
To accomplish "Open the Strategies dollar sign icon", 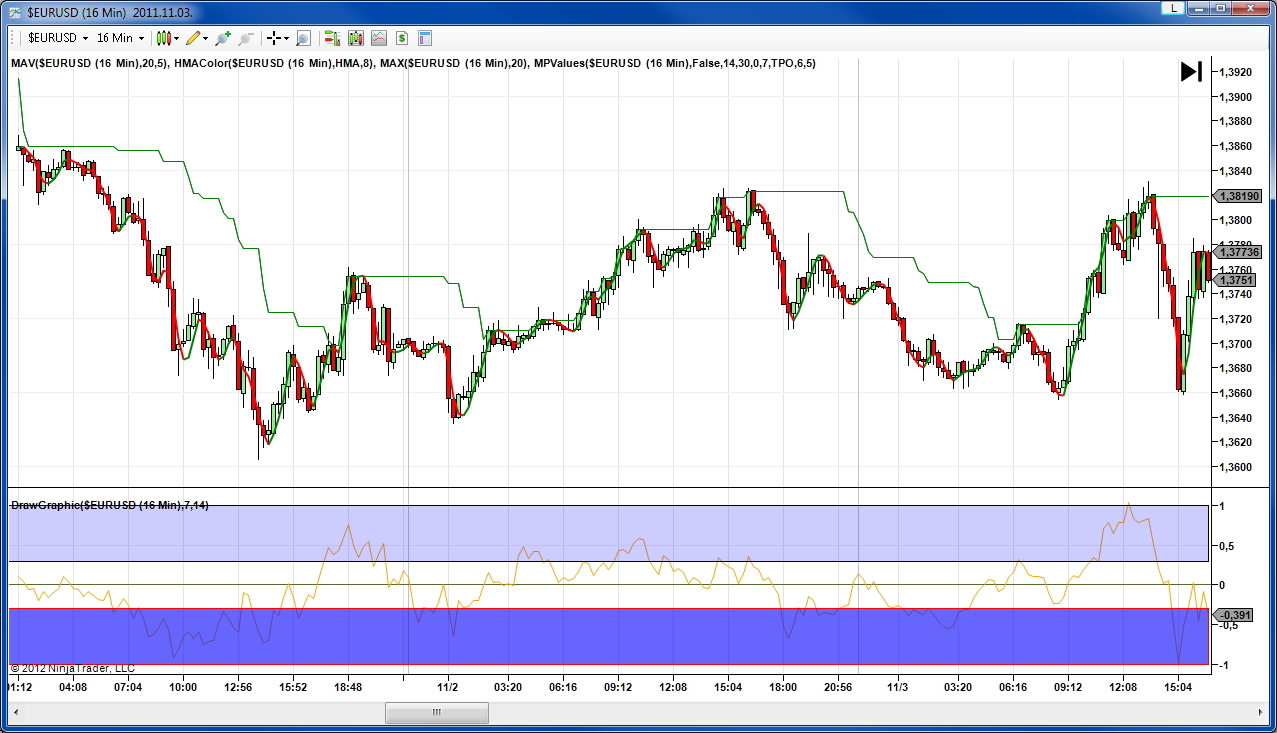I will click(402, 38).
